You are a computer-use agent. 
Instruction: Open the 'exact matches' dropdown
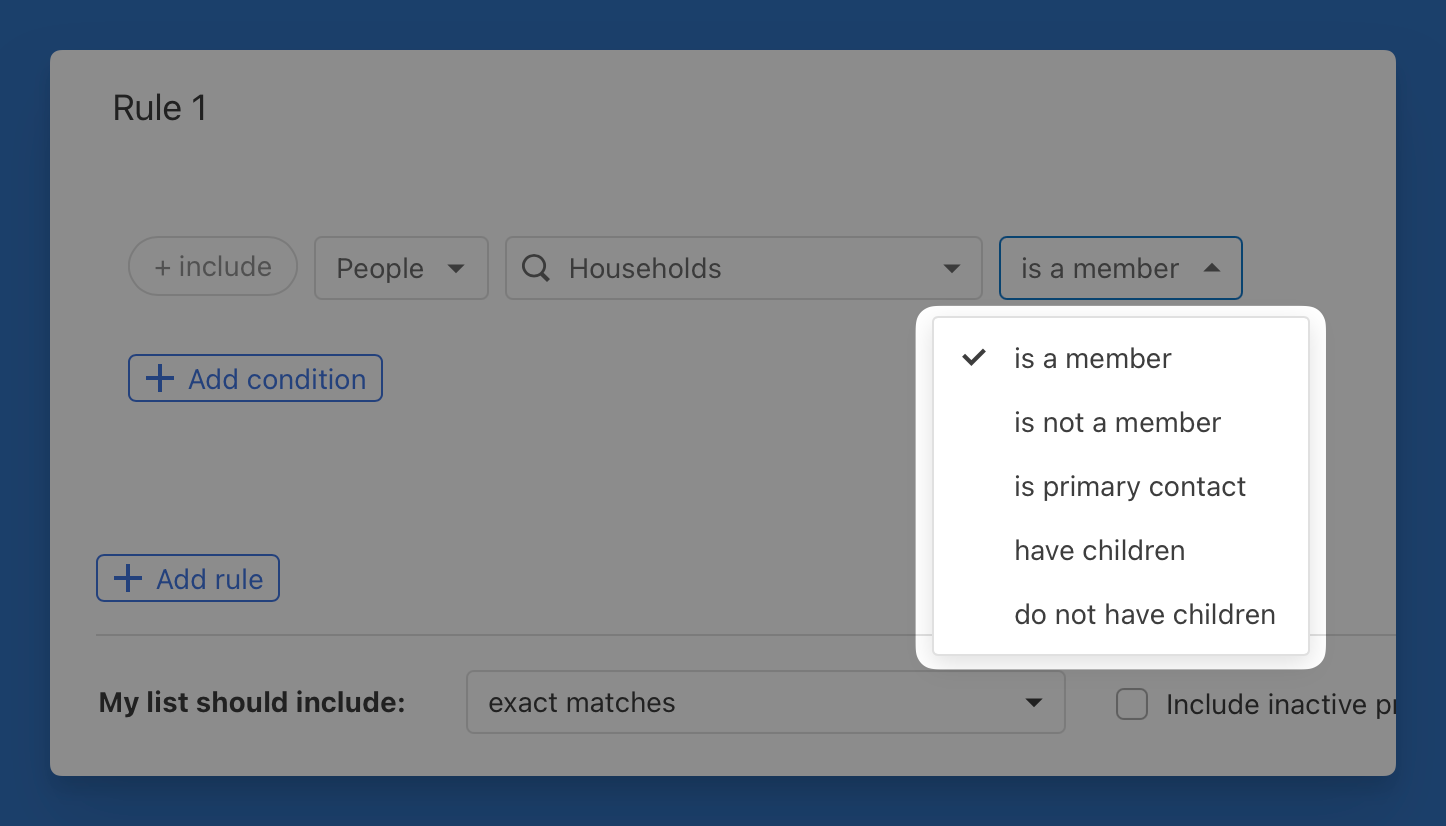tap(765, 703)
